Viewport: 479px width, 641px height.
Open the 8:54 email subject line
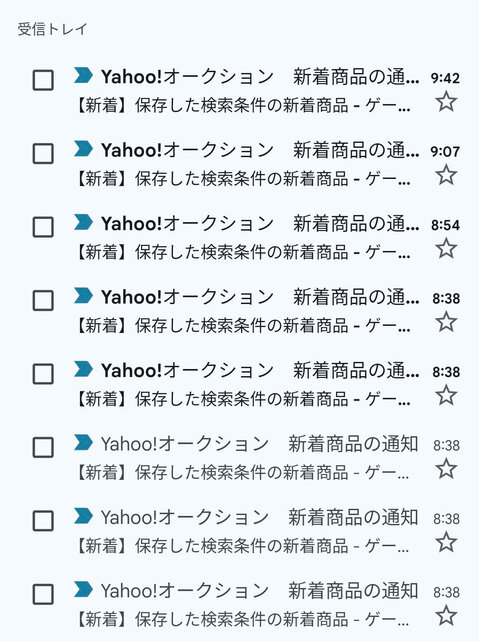tap(356, 224)
